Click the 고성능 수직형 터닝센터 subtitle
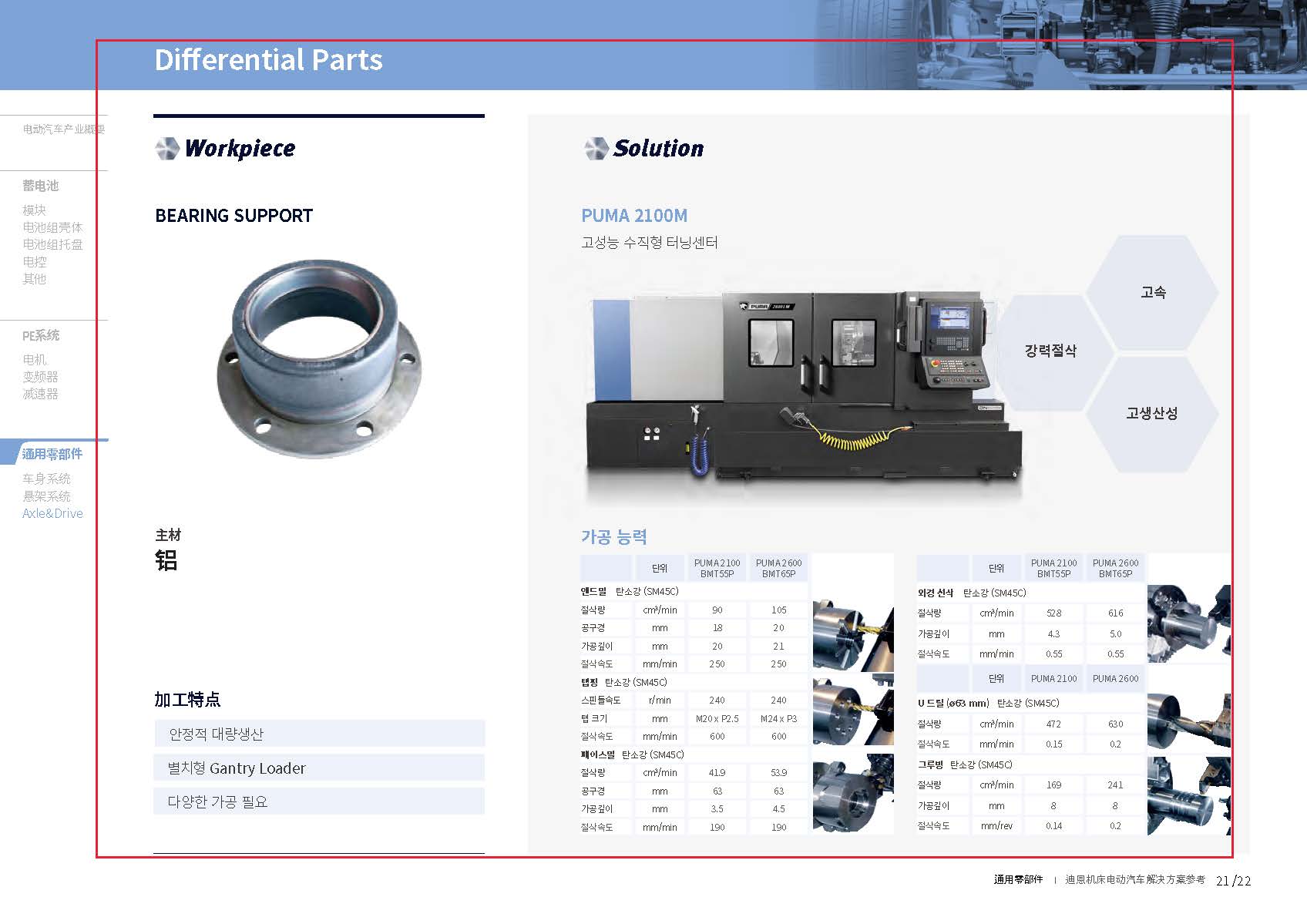1307x924 pixels. click(x=650, y=243)
